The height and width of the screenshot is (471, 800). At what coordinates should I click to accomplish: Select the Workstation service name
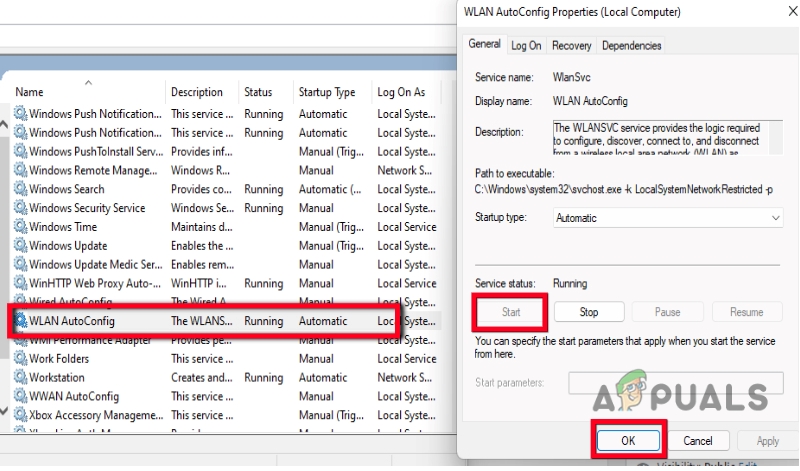57,378
